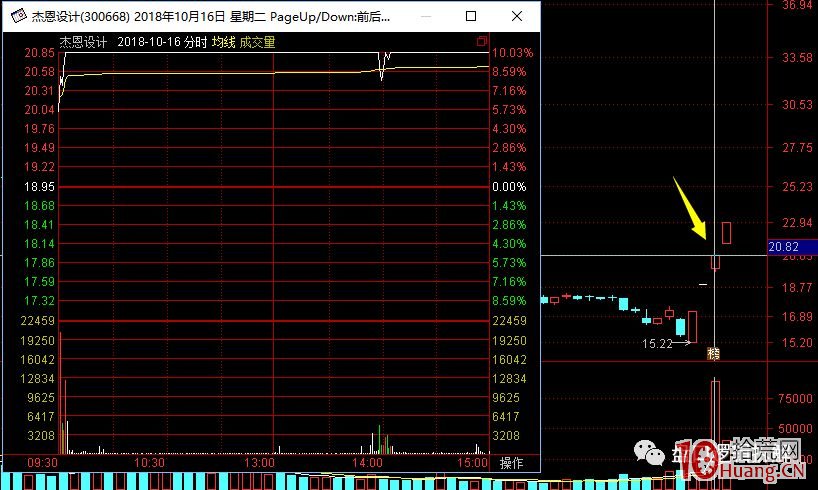Click the green 17.59 price label

pos(40,282)
